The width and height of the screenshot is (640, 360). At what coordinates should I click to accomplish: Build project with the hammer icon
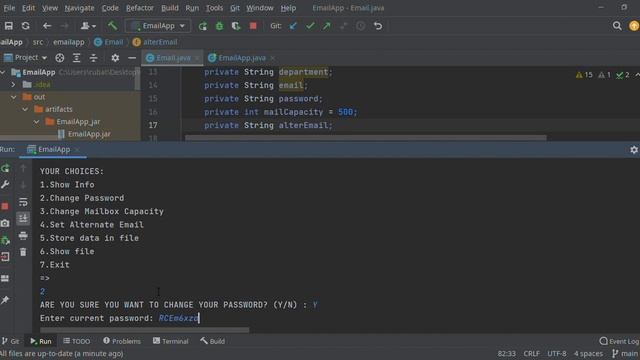coord(112,26)
